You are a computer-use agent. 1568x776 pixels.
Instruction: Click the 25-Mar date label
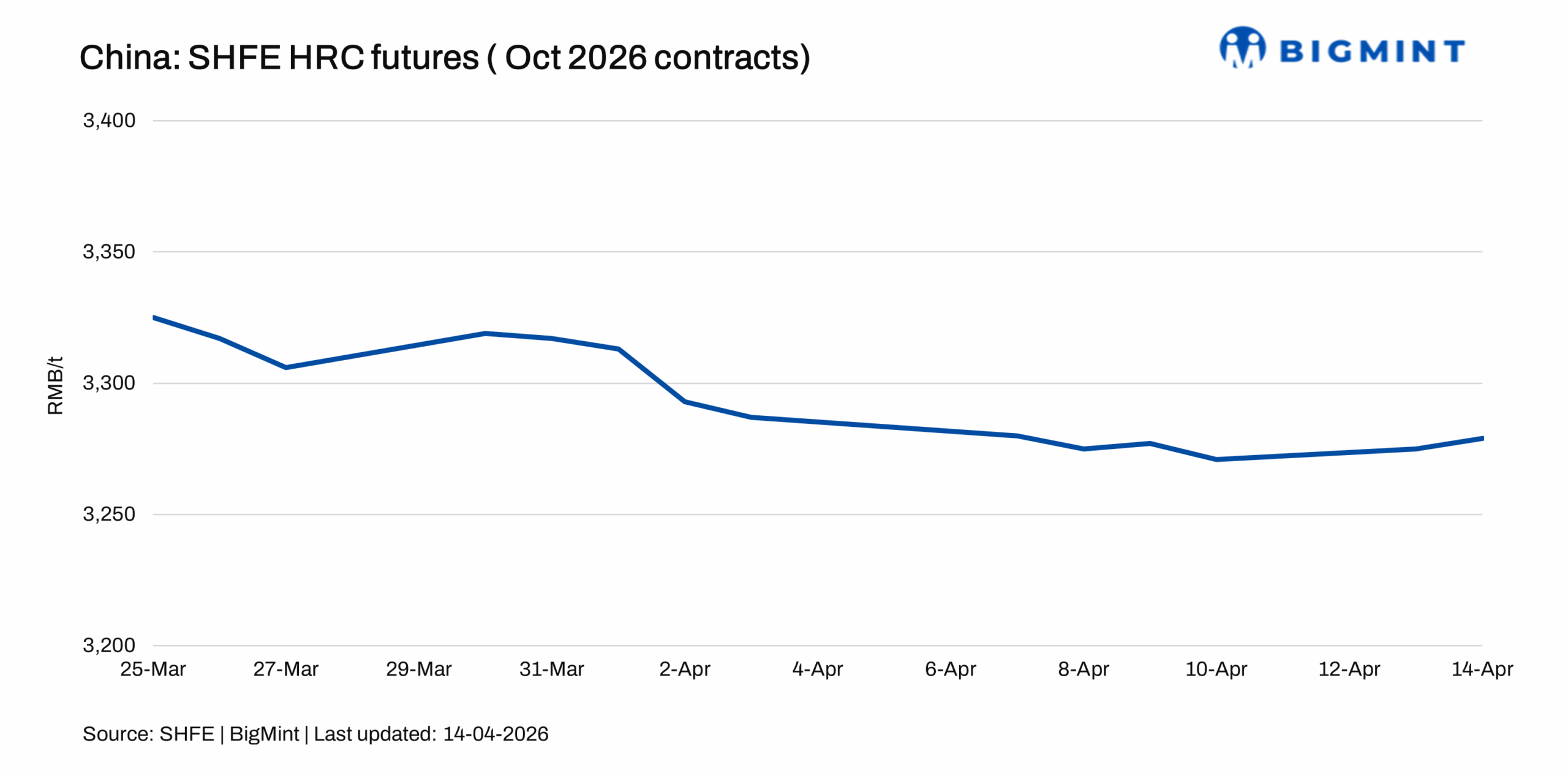pyautogui.click(x=153, y=669)
